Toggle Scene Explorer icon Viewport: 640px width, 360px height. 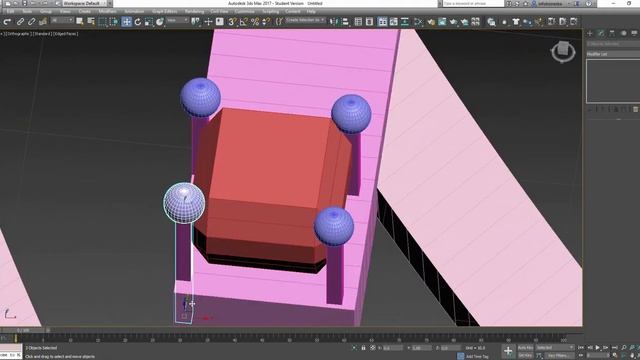point(358,22)
